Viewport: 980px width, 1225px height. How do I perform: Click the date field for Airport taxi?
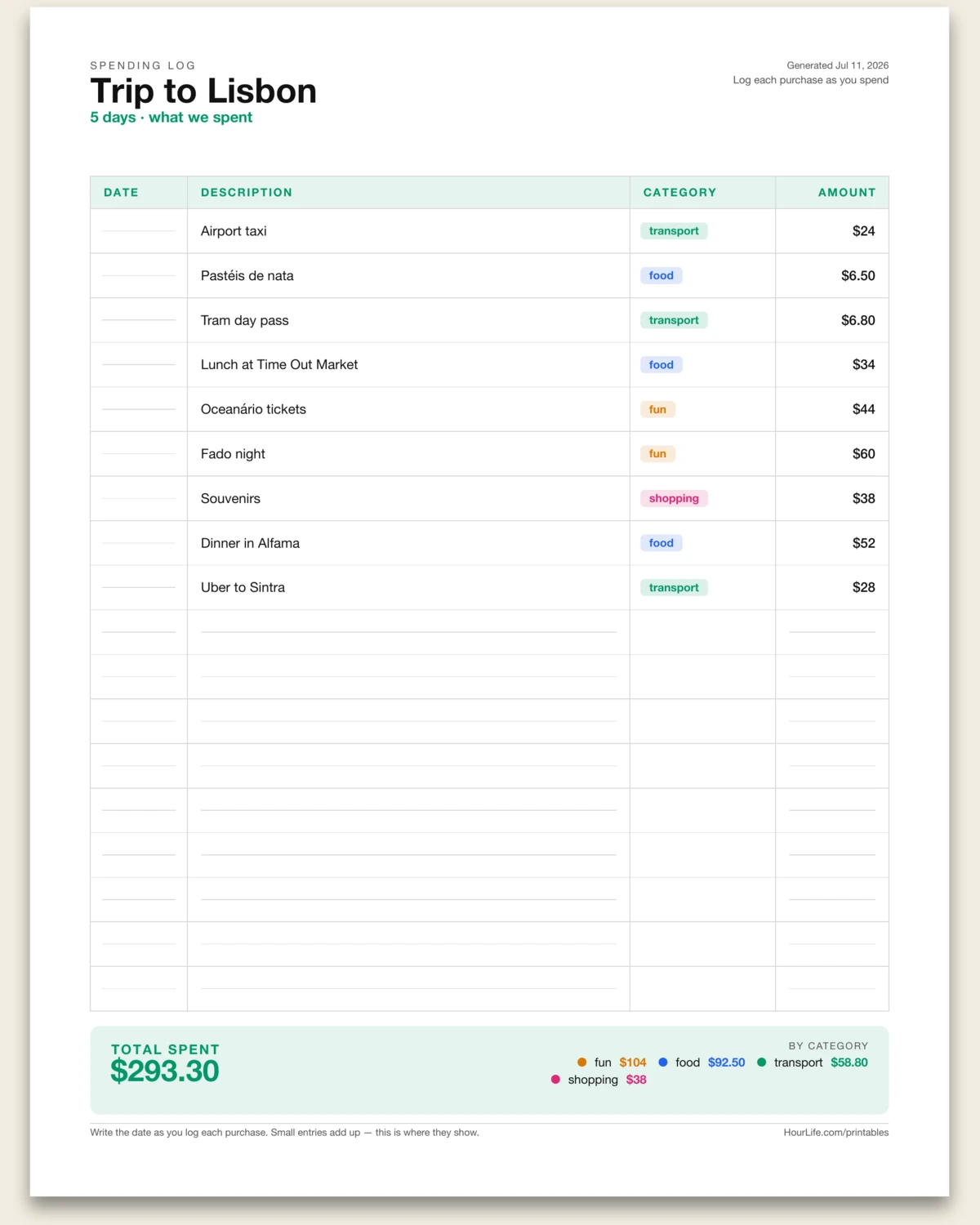[139, 231]
